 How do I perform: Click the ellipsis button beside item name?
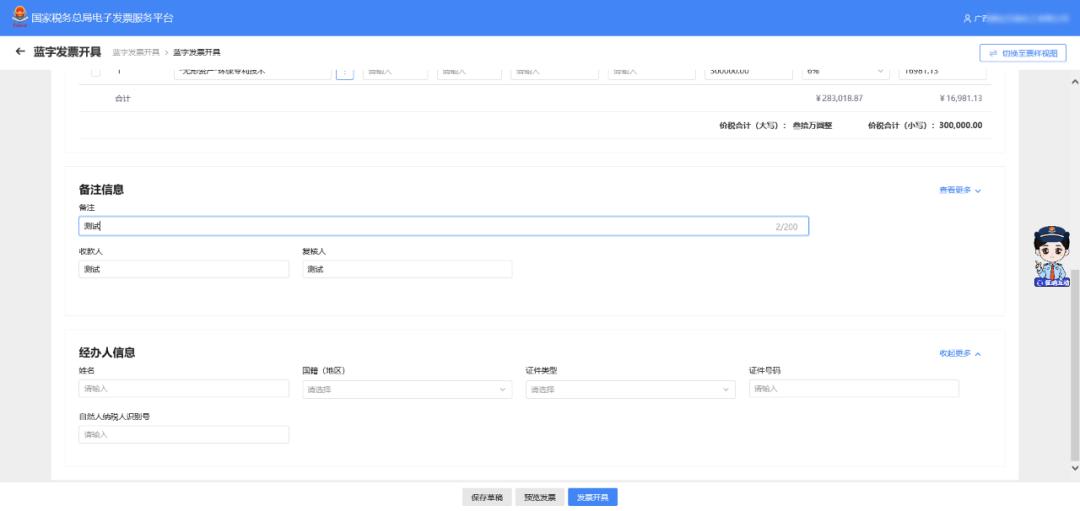coord(344,72)
